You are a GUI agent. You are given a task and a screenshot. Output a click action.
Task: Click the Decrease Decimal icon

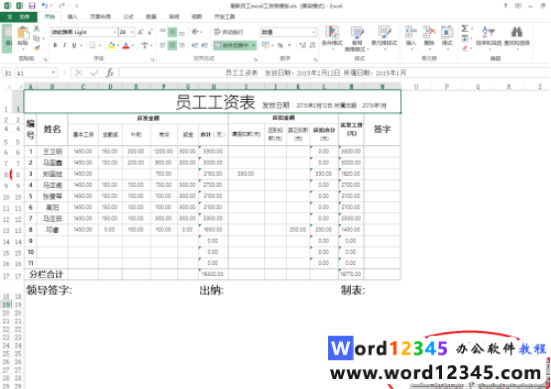tap(312, 45)
